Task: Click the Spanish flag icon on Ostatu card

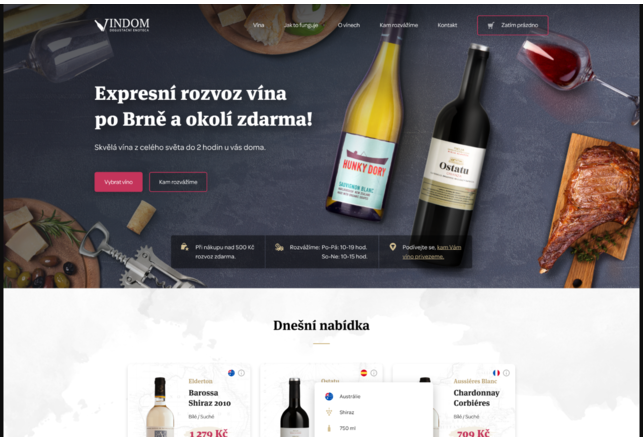Action: tap(364, 373)
